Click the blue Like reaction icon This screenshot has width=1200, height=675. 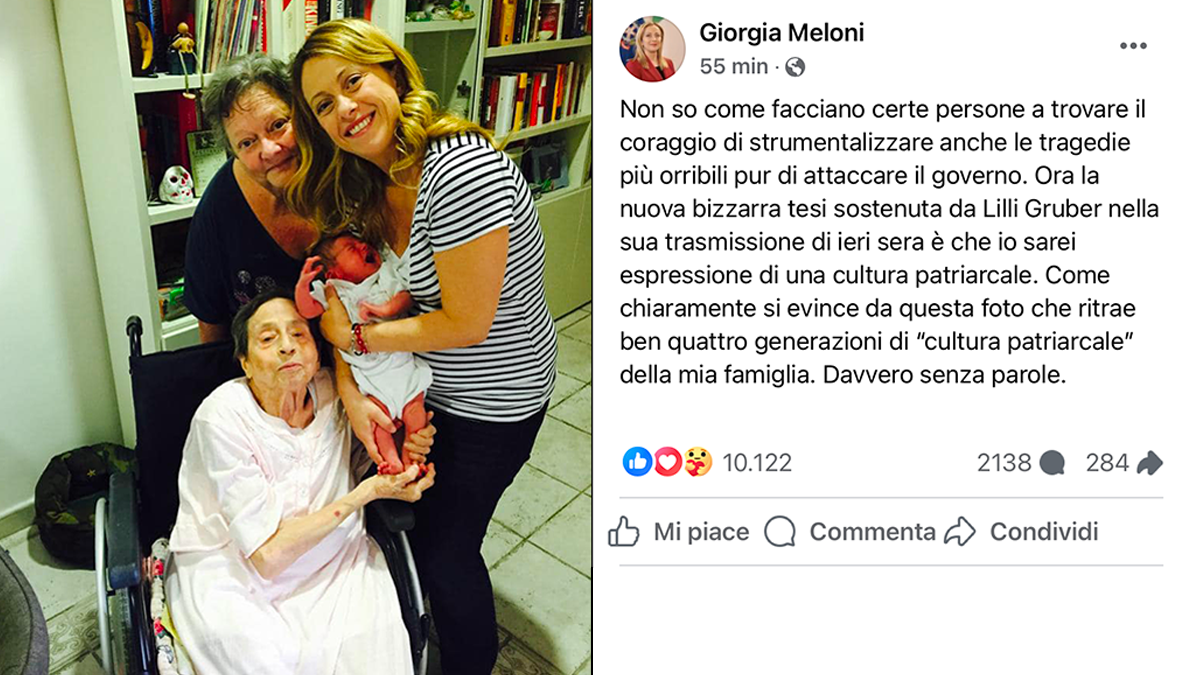click(637, 462)
